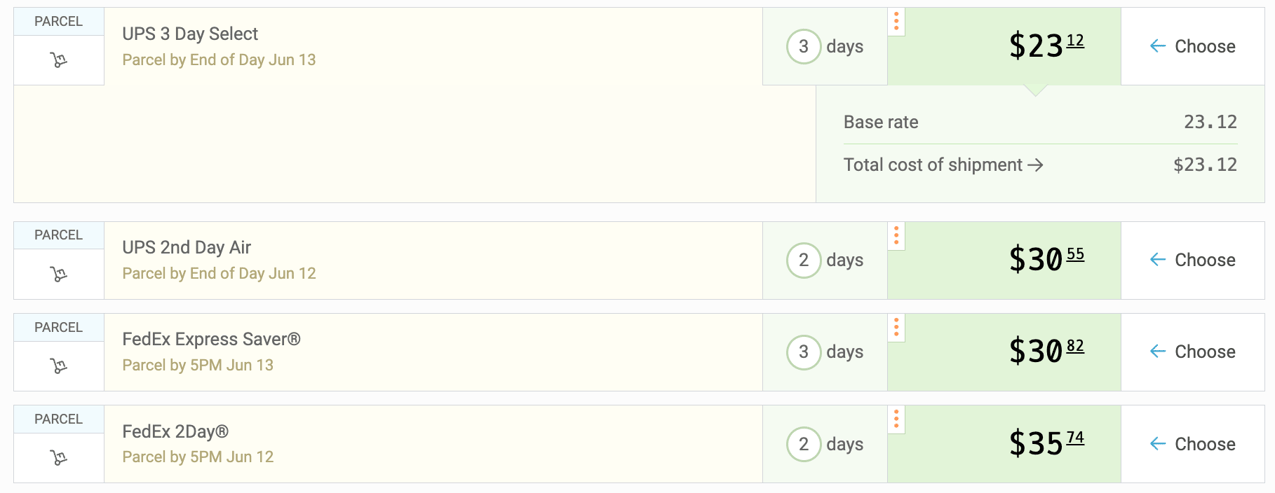
Task: Click hand truck icon for UPS 2nd Day Air
Action: 58,274
